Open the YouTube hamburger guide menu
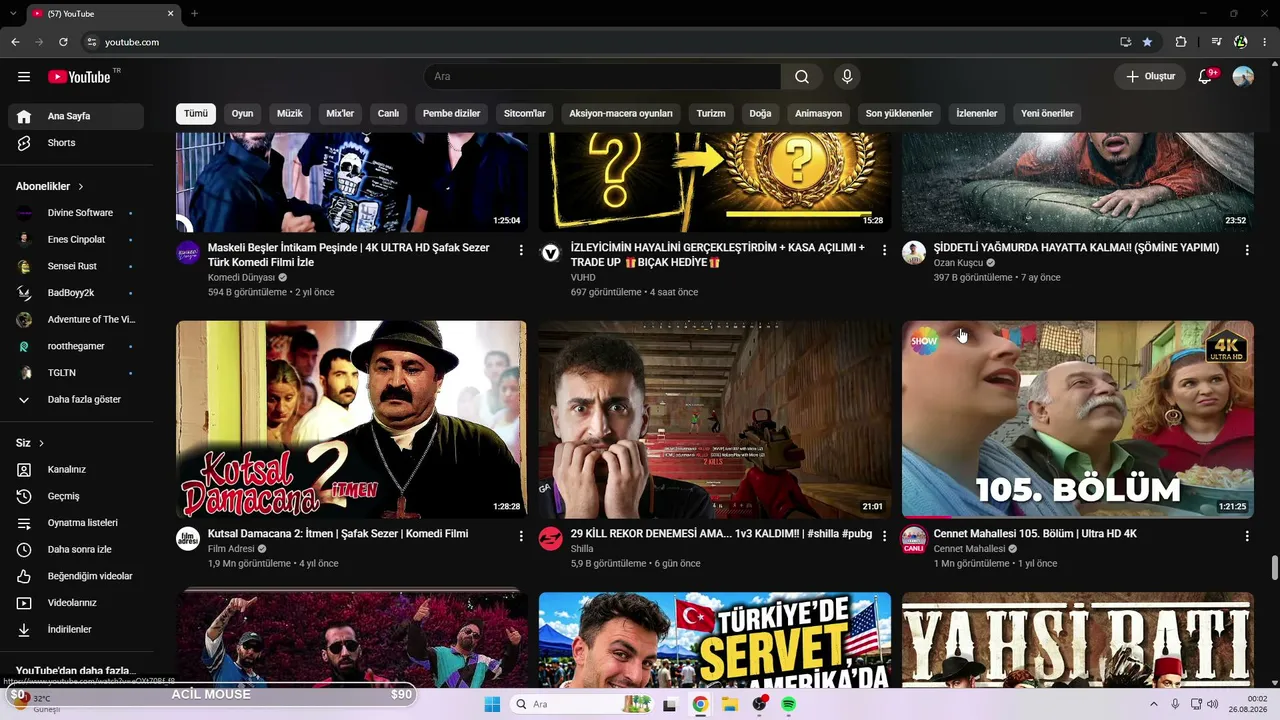The width and height of the screenshot is (1280, 720). tap(24, 77)
